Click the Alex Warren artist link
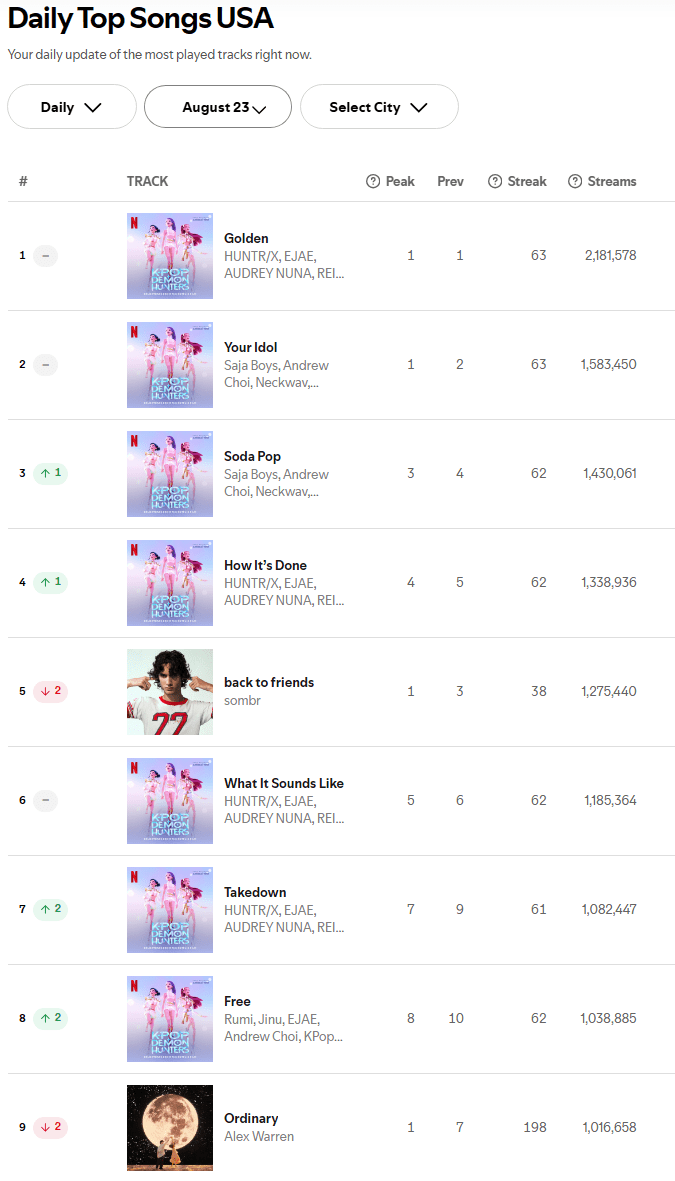Viewport: 675px width, 1181px height. (259, 1136)
